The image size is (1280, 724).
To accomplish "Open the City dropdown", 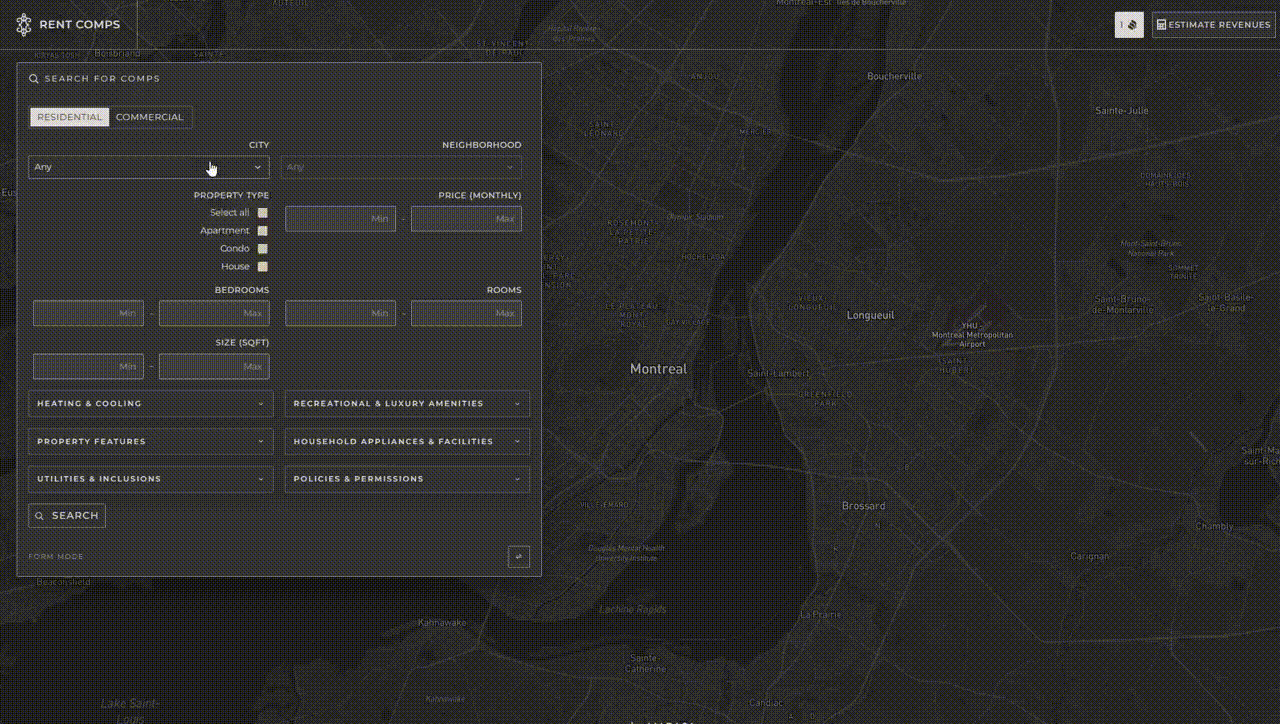I will point(148,167).
